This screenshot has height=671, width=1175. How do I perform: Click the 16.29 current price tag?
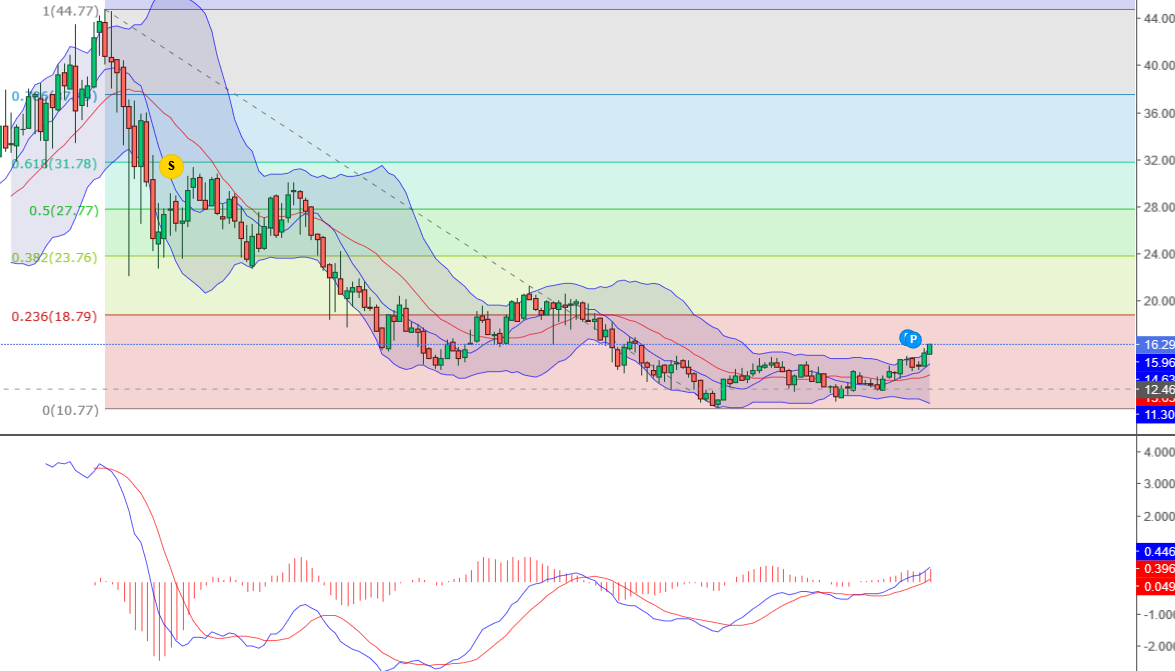click(1156, 345)
